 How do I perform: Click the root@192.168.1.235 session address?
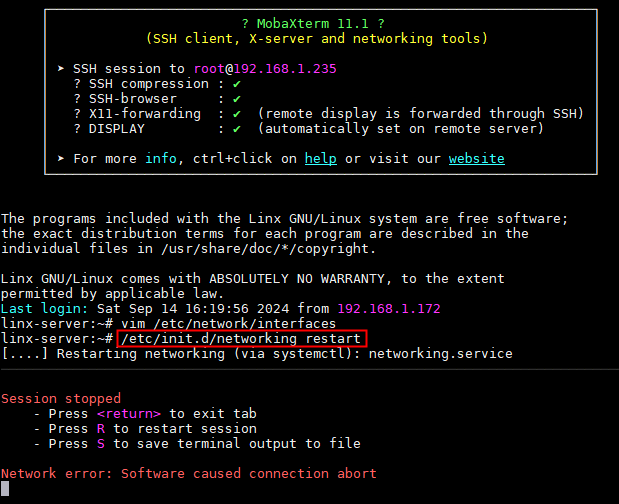point(265,69)
